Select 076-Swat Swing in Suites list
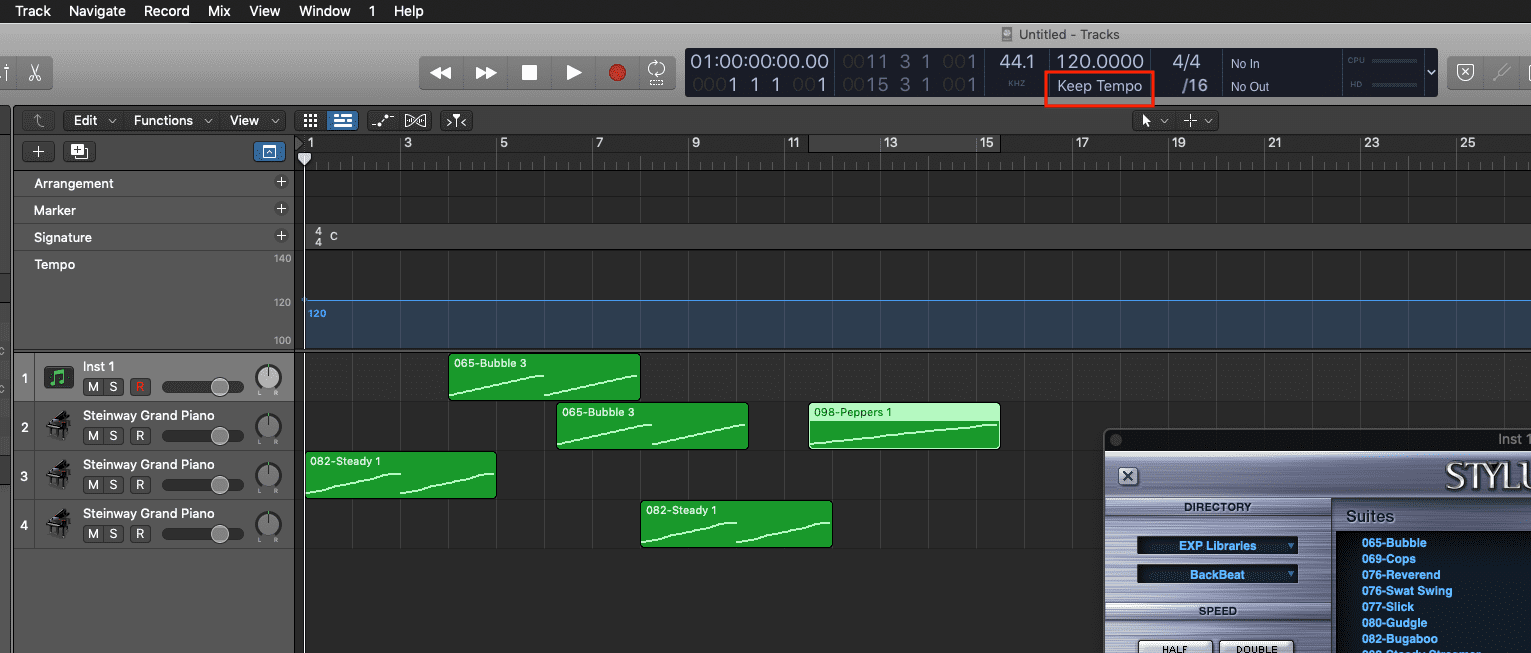Viewport: 1531px width, 653px height. pyautogui.click(x=1407, y=591)
